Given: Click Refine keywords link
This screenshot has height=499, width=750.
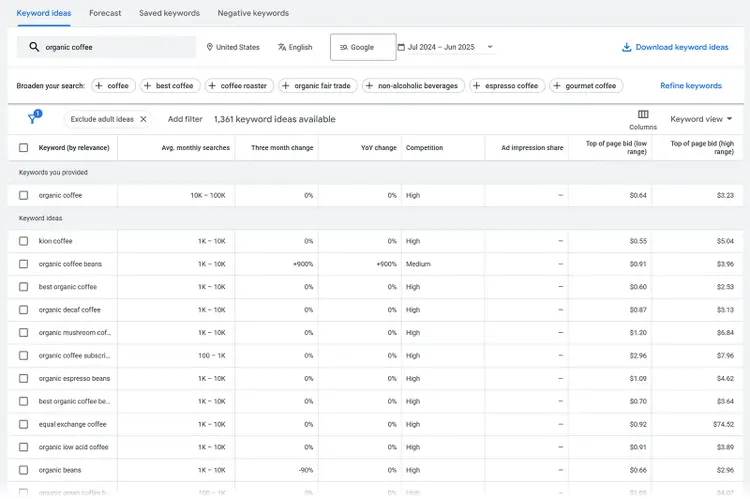Looking at the screenshot, I should [x=691, y=86].
